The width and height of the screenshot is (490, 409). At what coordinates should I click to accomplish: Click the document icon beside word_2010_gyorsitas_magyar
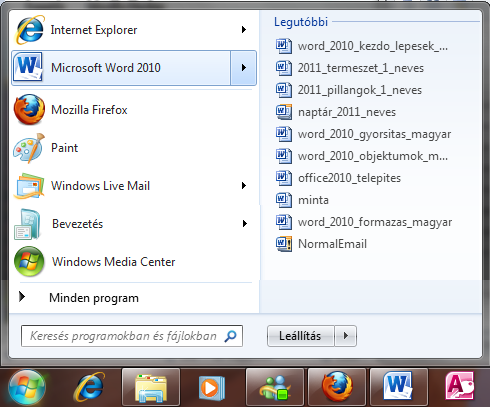click(x=284, y=134)
